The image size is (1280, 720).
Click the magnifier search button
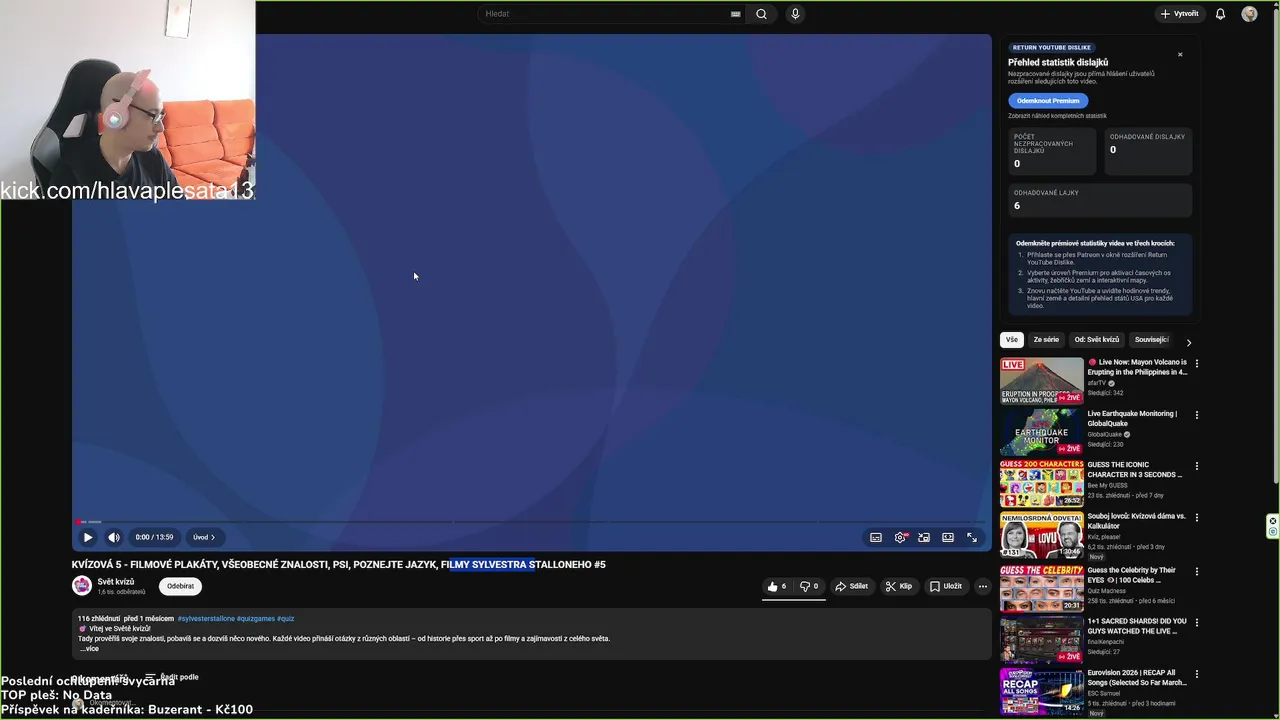[761, 14]
